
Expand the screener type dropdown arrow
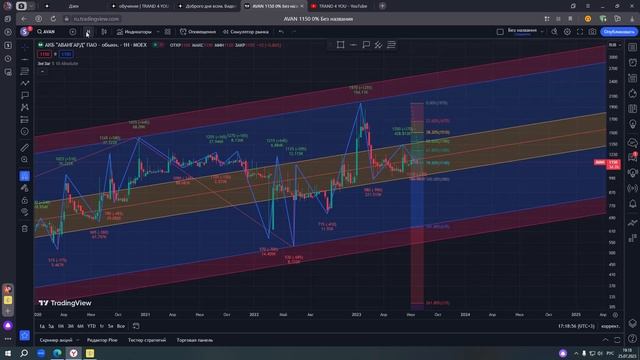(78, 340)
